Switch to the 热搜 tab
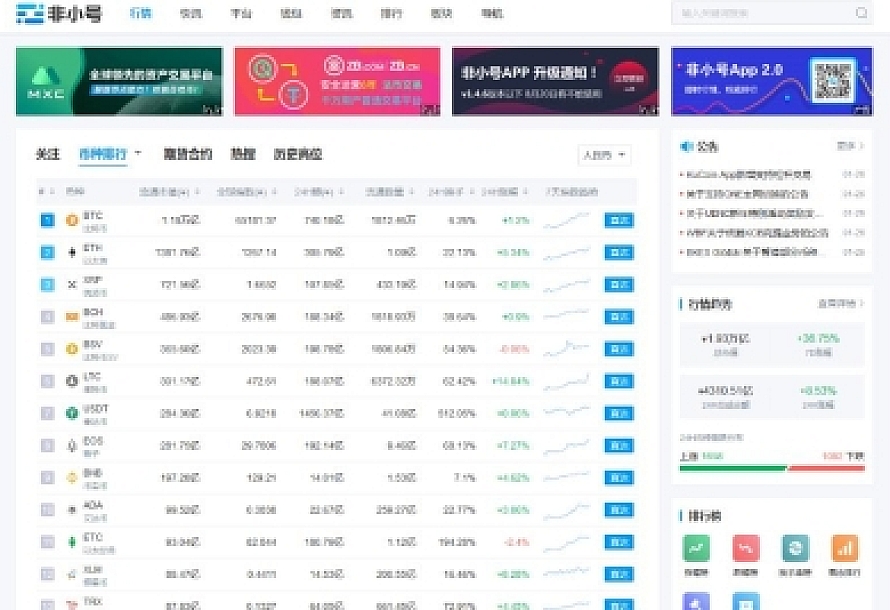The width and height of the screenshot is (890, 610). click(242, 154)
